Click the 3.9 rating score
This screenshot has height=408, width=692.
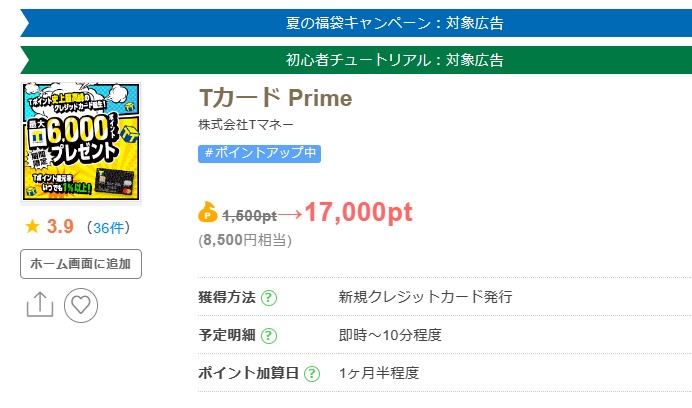[x=60, y=227]
